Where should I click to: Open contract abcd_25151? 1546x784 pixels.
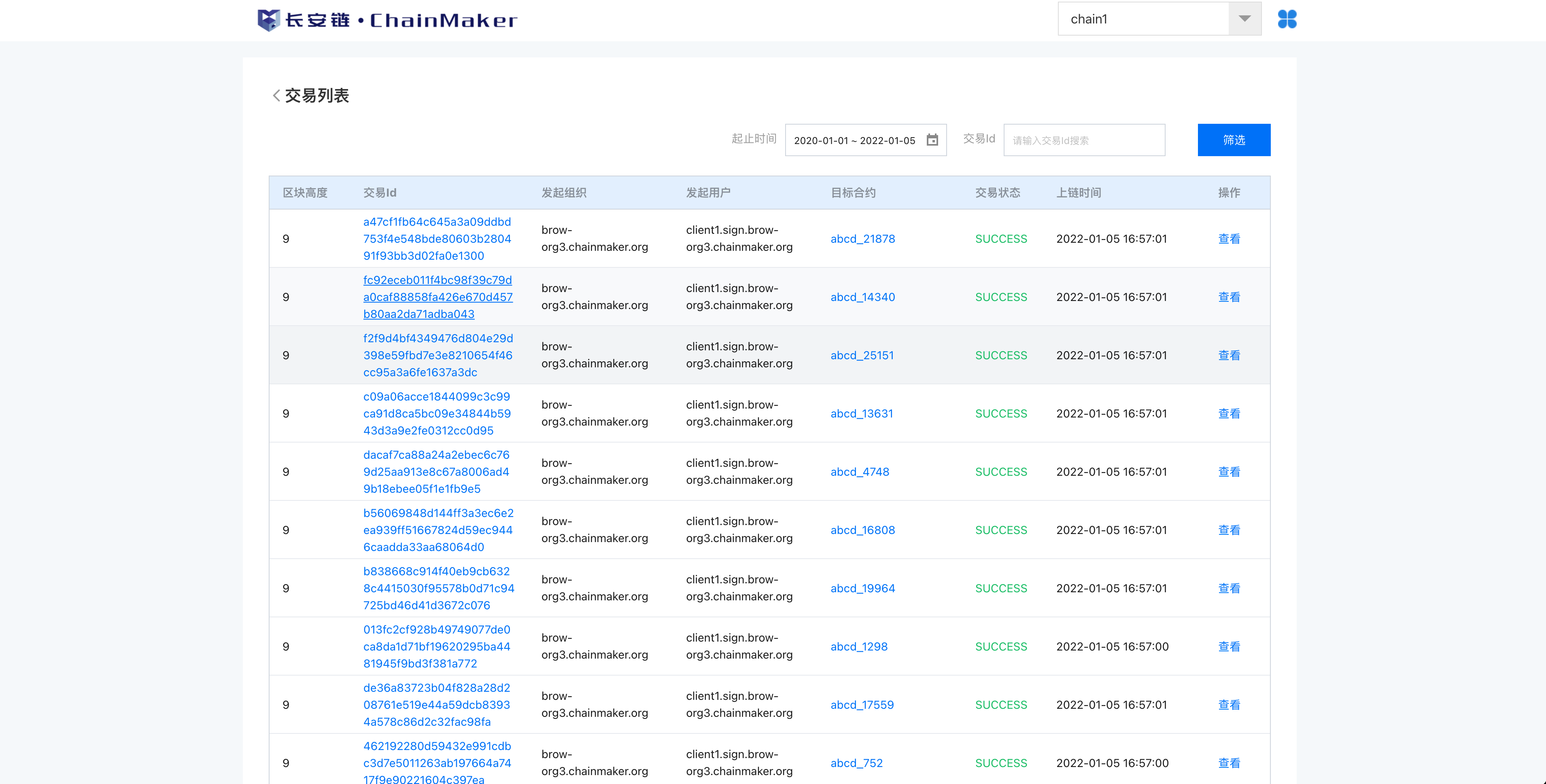pyautogui.click(x=862, y=355)
